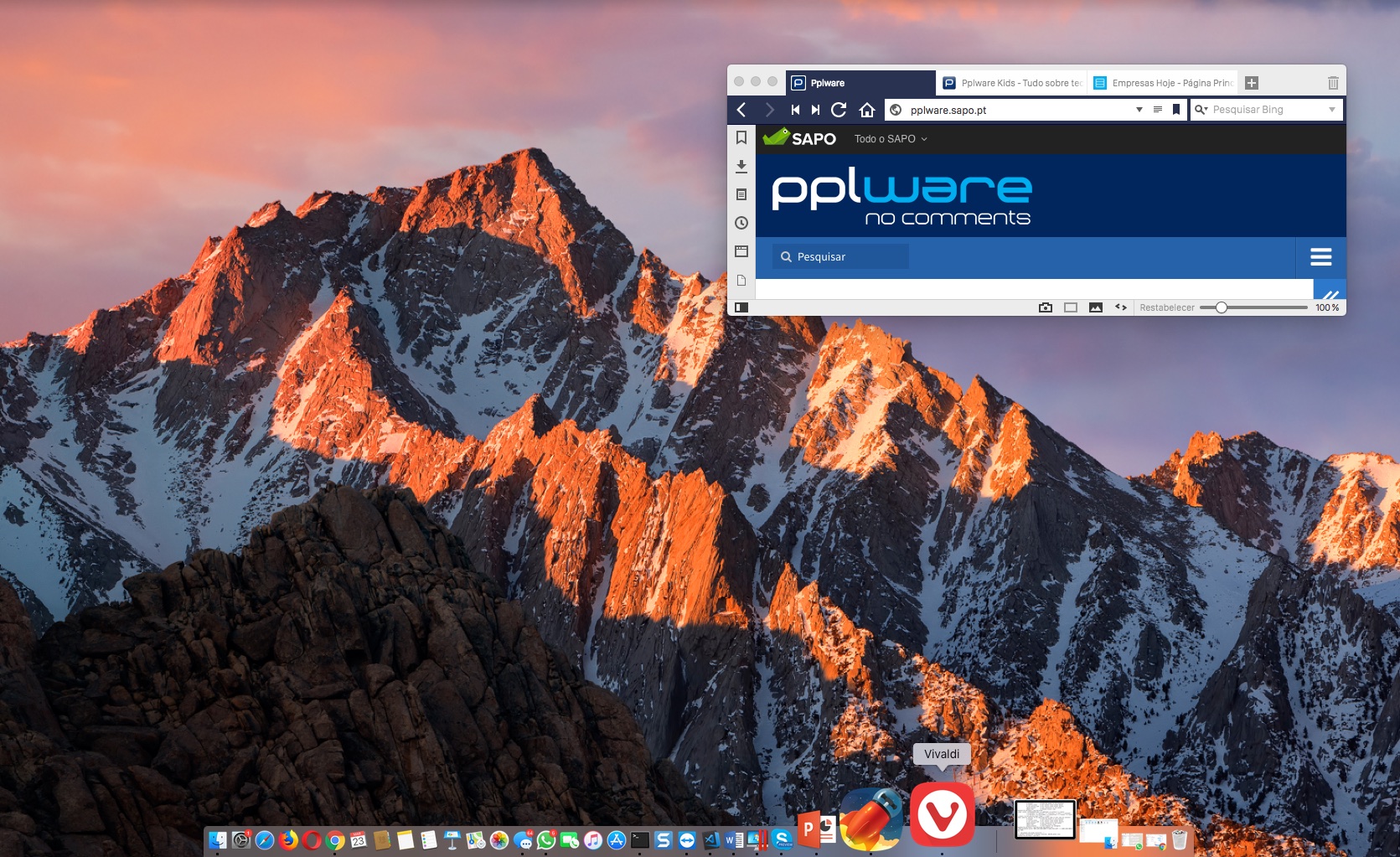The width and height of the screenshot is (1400, 857).
Task: Click Restabelecer to reset zoom
Action: (x=1167, y=307)
